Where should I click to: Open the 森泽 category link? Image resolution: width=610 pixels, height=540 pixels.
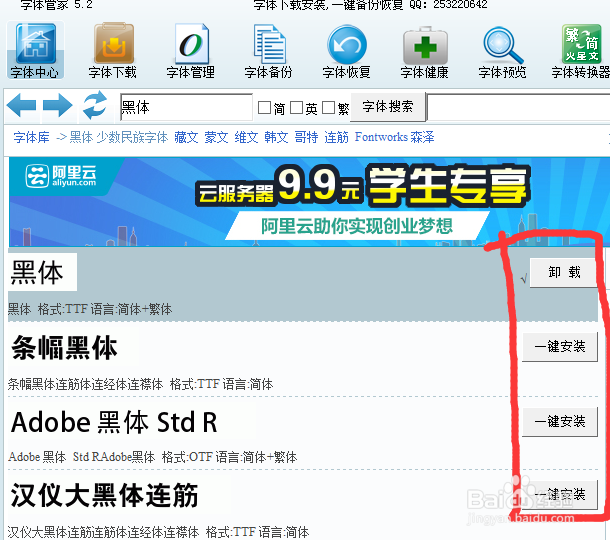[x=422, y=137]
